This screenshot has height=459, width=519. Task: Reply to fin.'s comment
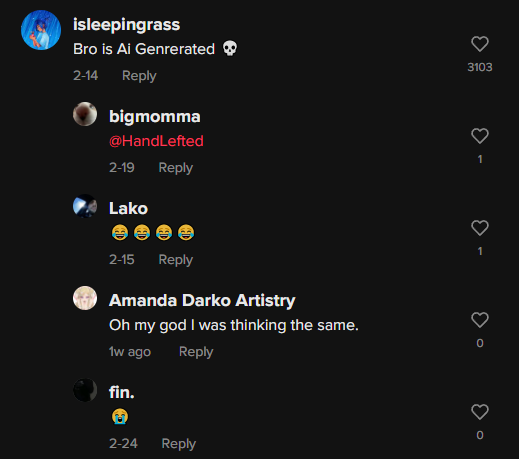click(x=179, y=444)
